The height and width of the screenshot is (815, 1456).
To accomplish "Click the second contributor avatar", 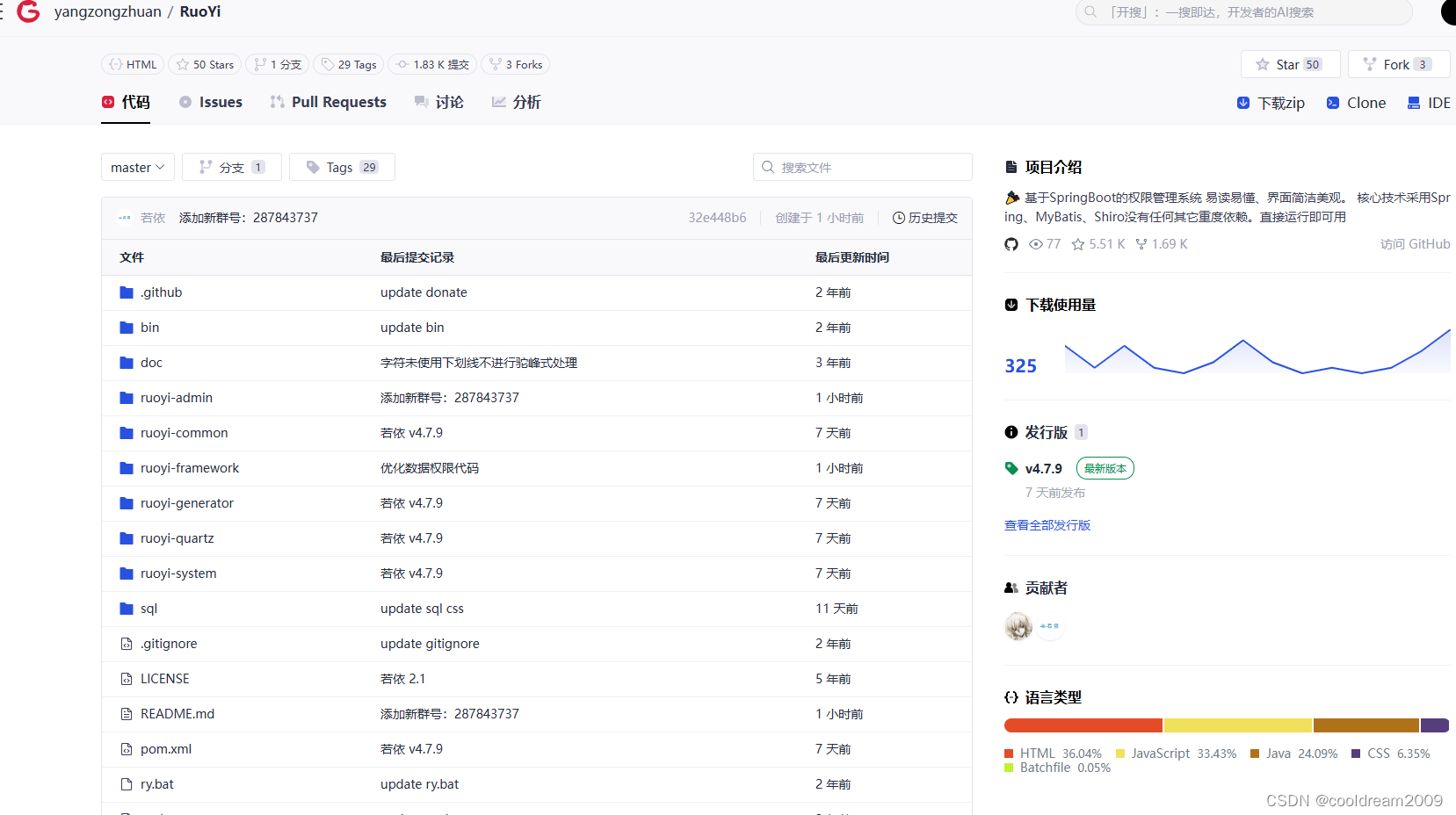I will pyautogui.click(x=1050, y=626).
